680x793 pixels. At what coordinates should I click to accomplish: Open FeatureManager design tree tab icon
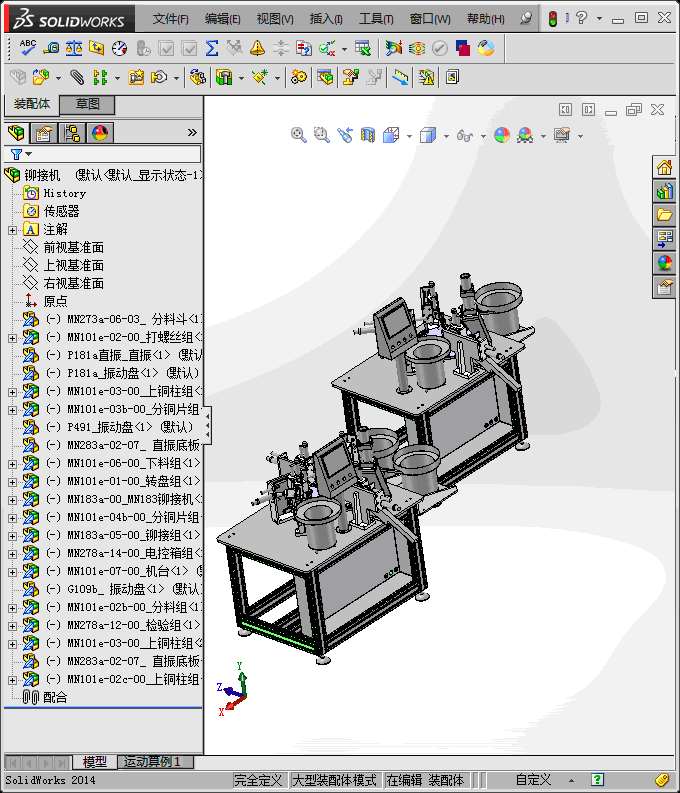[x=17, y=133]
